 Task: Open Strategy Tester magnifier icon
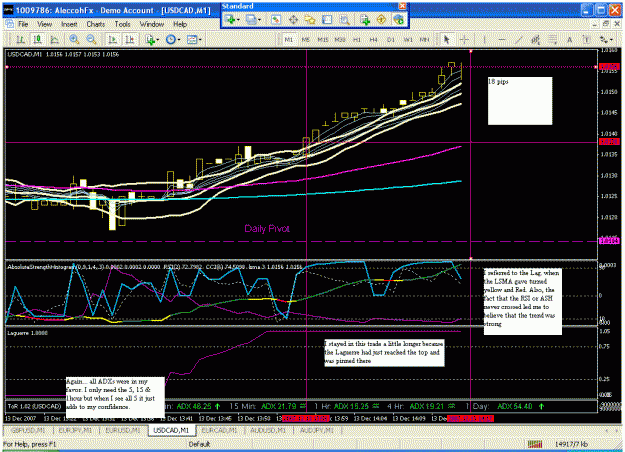[x=344, y=19]
